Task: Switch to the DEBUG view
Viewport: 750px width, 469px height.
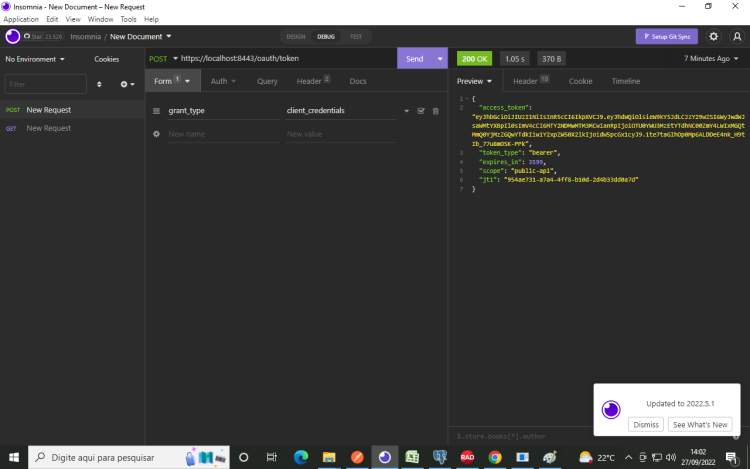Action: tap(326, 36)
